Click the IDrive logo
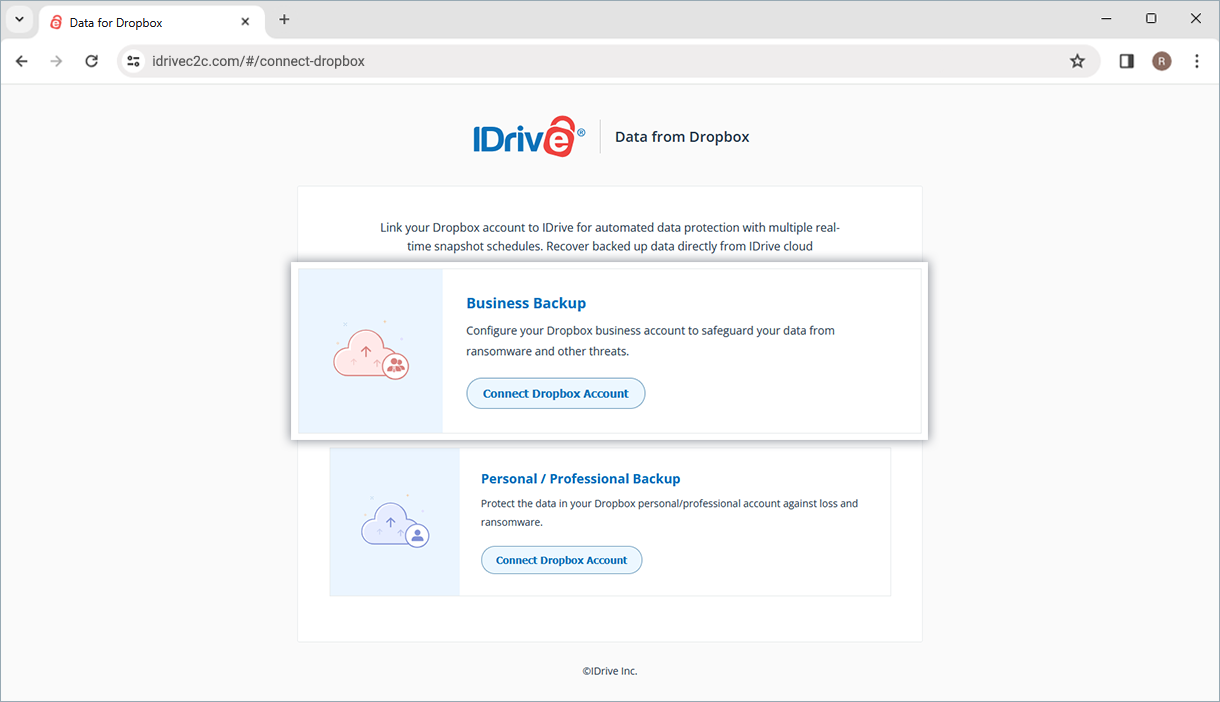Image resolution: width=1220 pixels, height=702 pixels. [529, 137]
